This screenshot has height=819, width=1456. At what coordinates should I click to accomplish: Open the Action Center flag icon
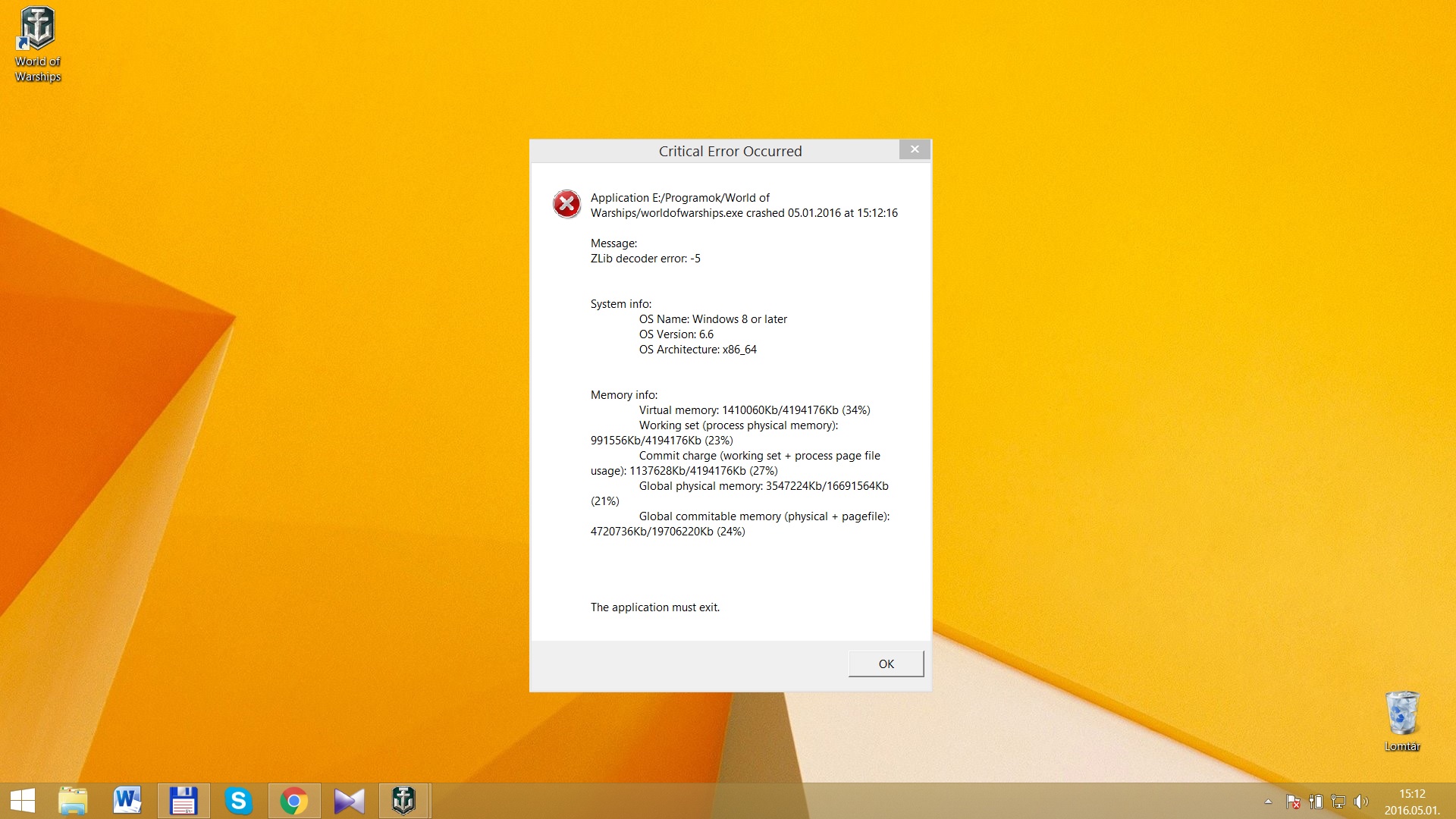tap(1294, 802)
